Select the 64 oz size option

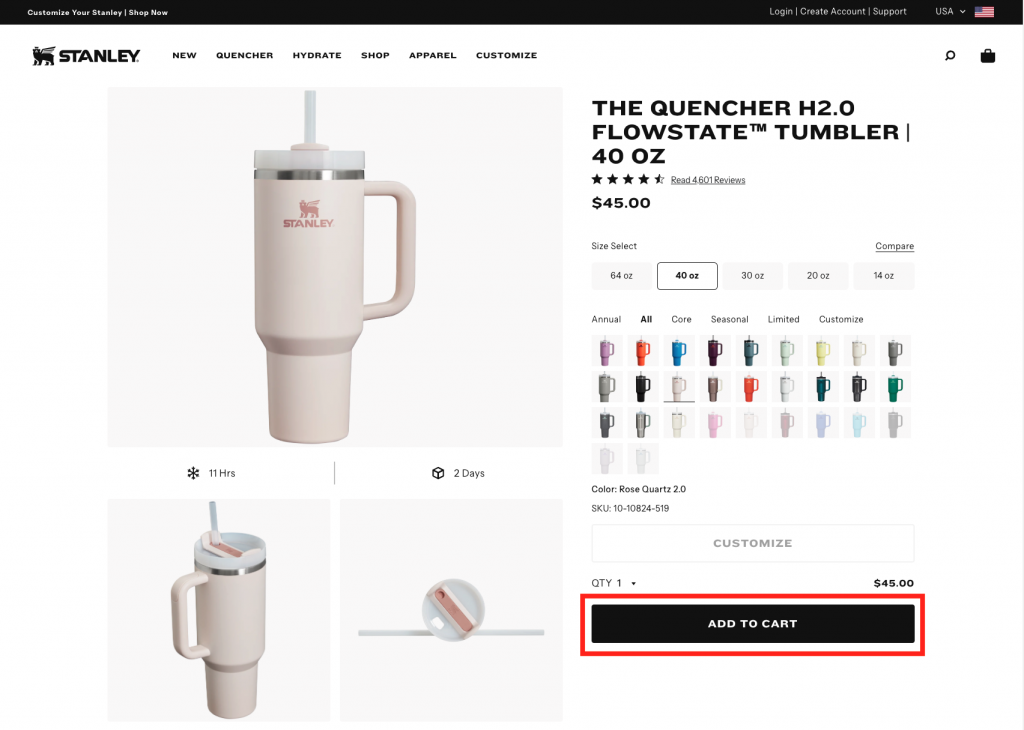(621, 276)
